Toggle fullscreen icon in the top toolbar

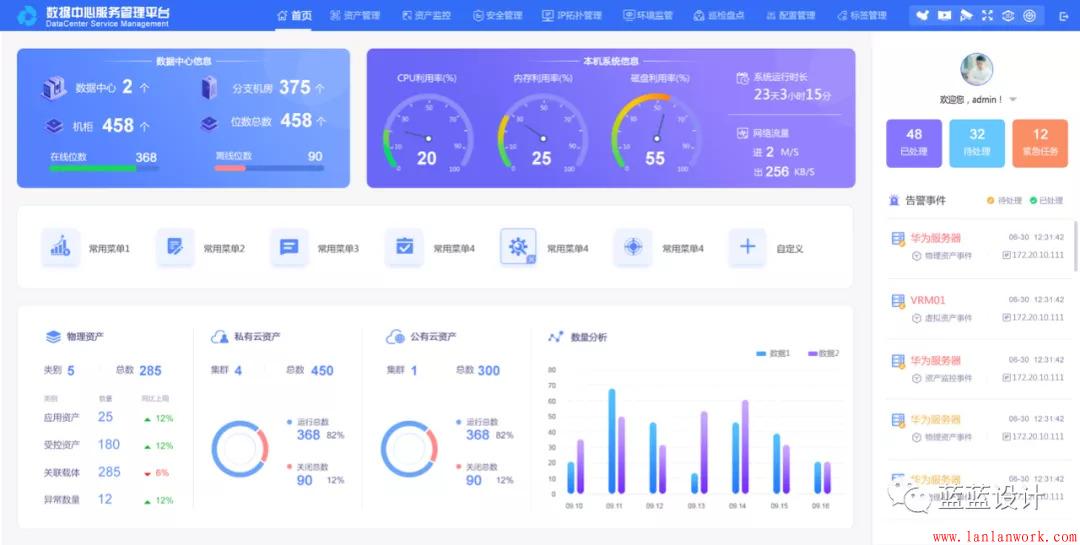tap(988, 16)
